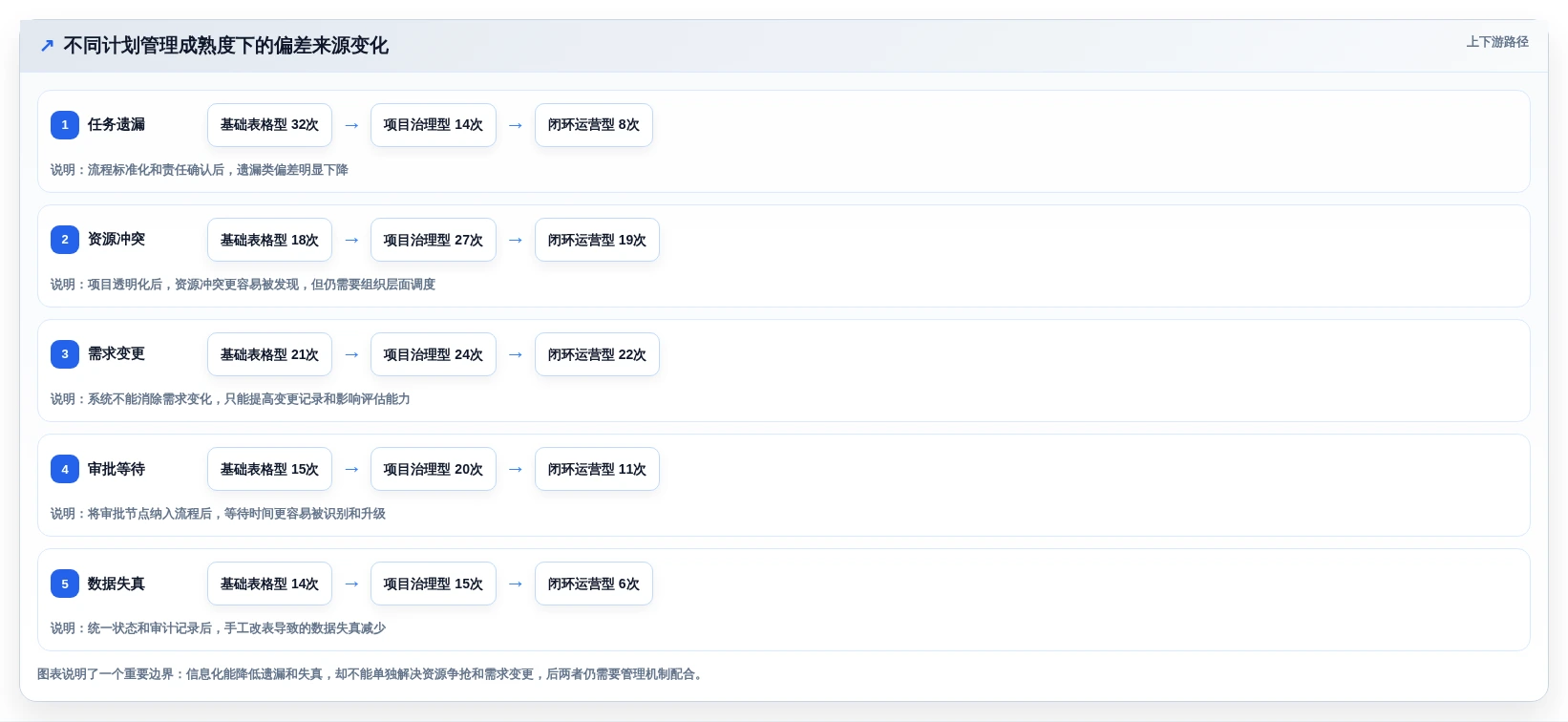1568x722 pixels.
Task: Select the 项目治理型 20次 chip
Action: click(434, 469)
